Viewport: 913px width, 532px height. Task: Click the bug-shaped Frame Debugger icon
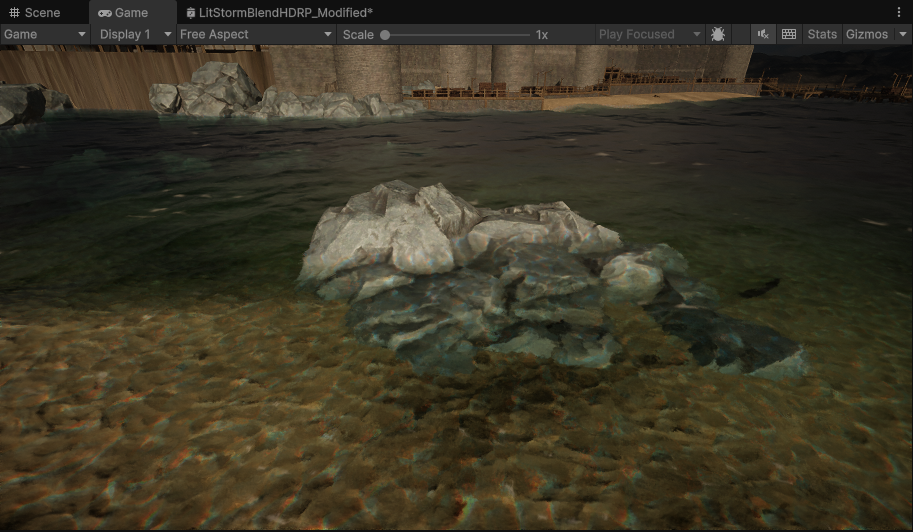[x=718, y=34]
